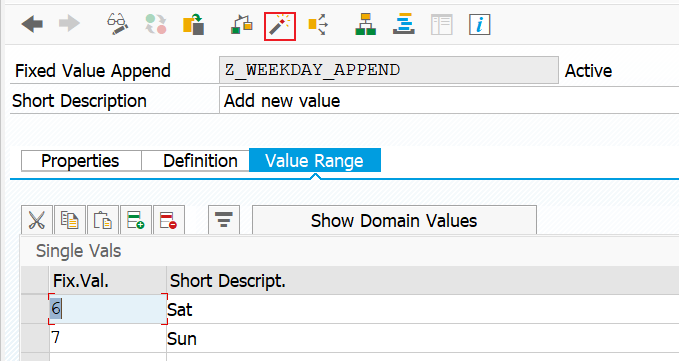
Task: Activate object with magic wand icon
Action: pos(280,26)
